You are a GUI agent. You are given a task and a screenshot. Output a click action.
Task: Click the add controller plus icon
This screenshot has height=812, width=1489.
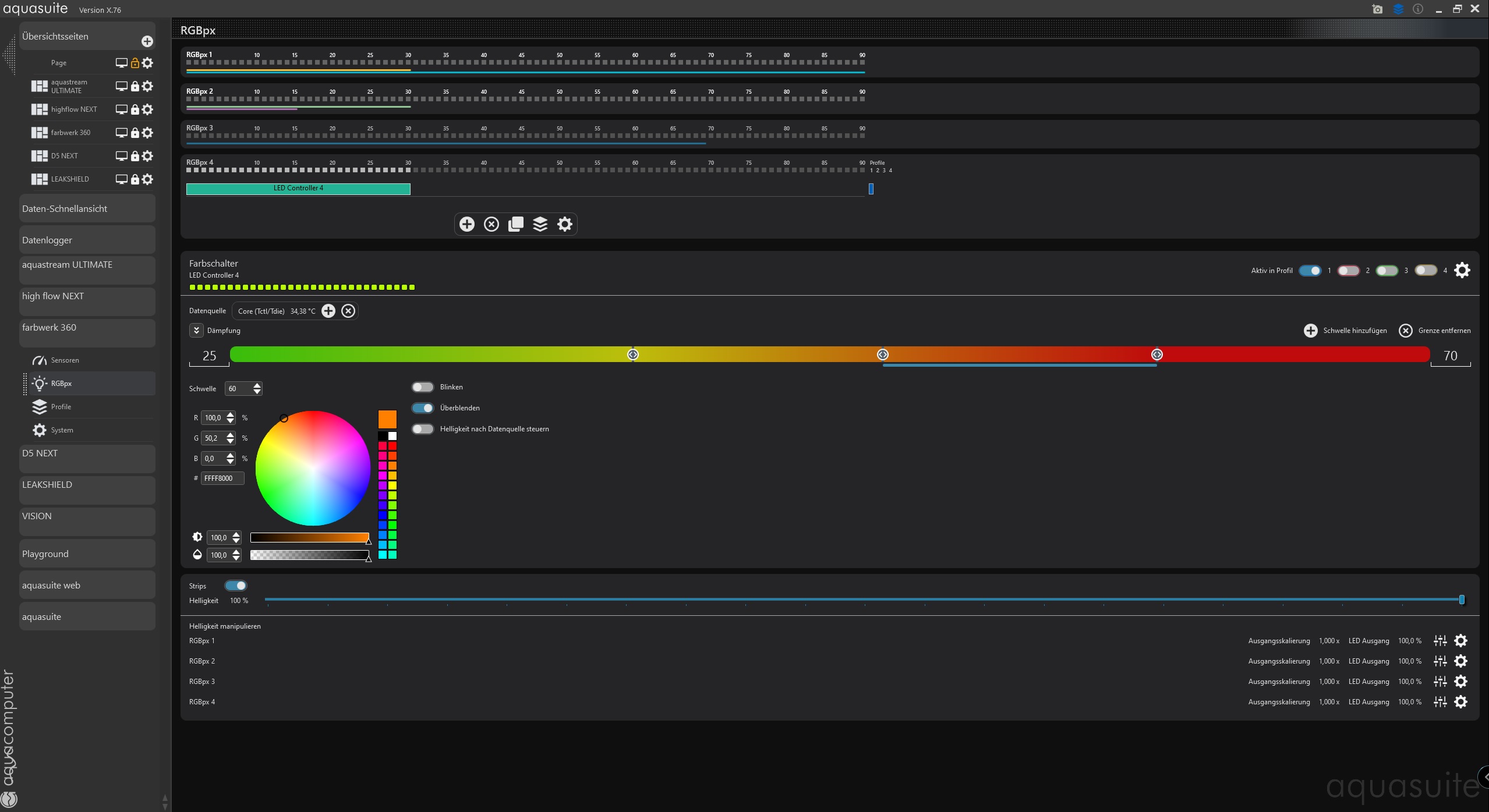[x=466, y=224]
